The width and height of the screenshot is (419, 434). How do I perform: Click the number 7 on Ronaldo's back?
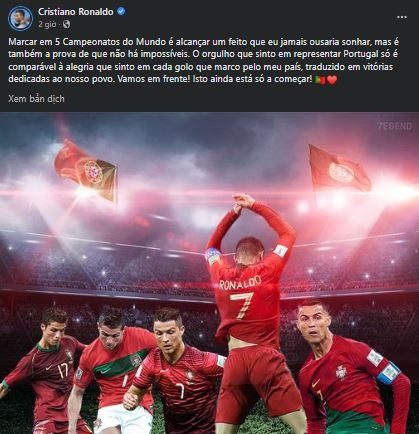(x=243, y=306)
